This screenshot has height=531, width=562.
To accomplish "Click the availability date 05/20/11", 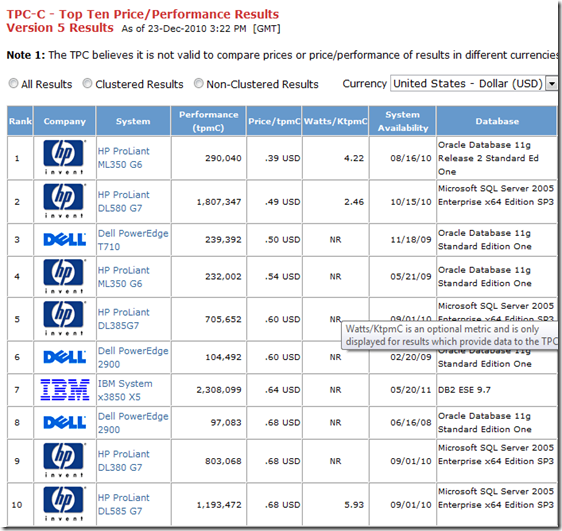I will coord(411,390).
